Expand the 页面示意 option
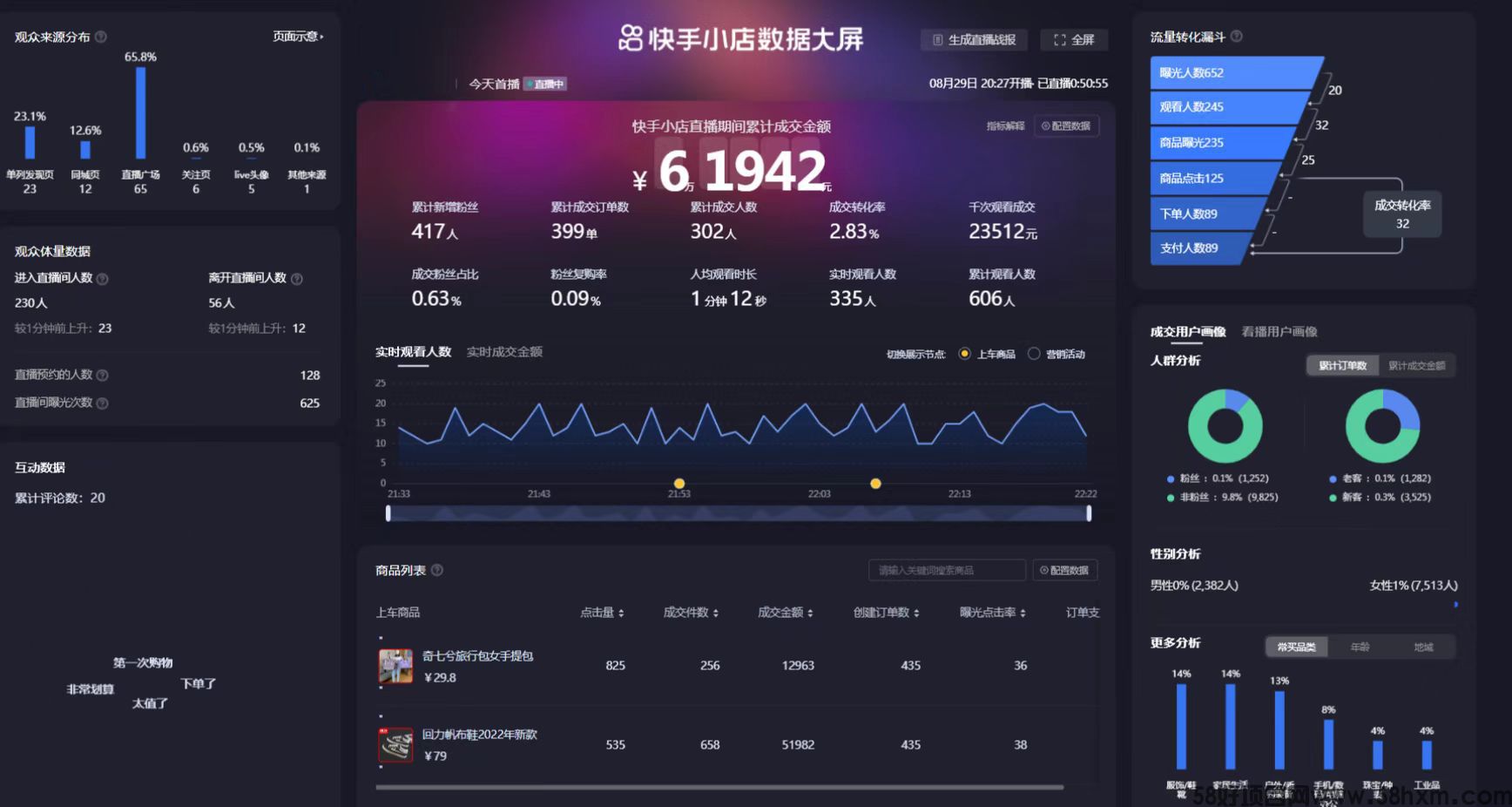This screenshot has height=807, width=1512. tap(298, 37)
